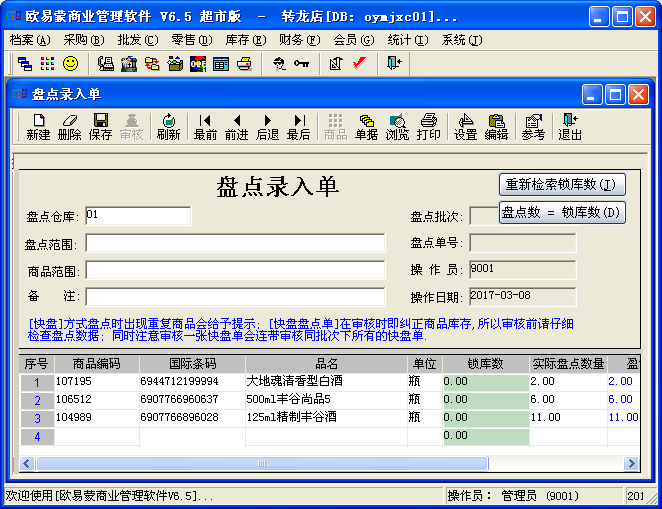Click the 删除 (Delete) toolbar icon

(69, 127)
